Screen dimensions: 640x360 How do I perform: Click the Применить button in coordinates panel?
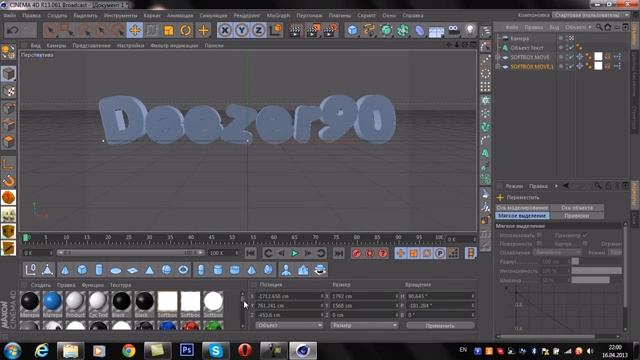[440, 326]
